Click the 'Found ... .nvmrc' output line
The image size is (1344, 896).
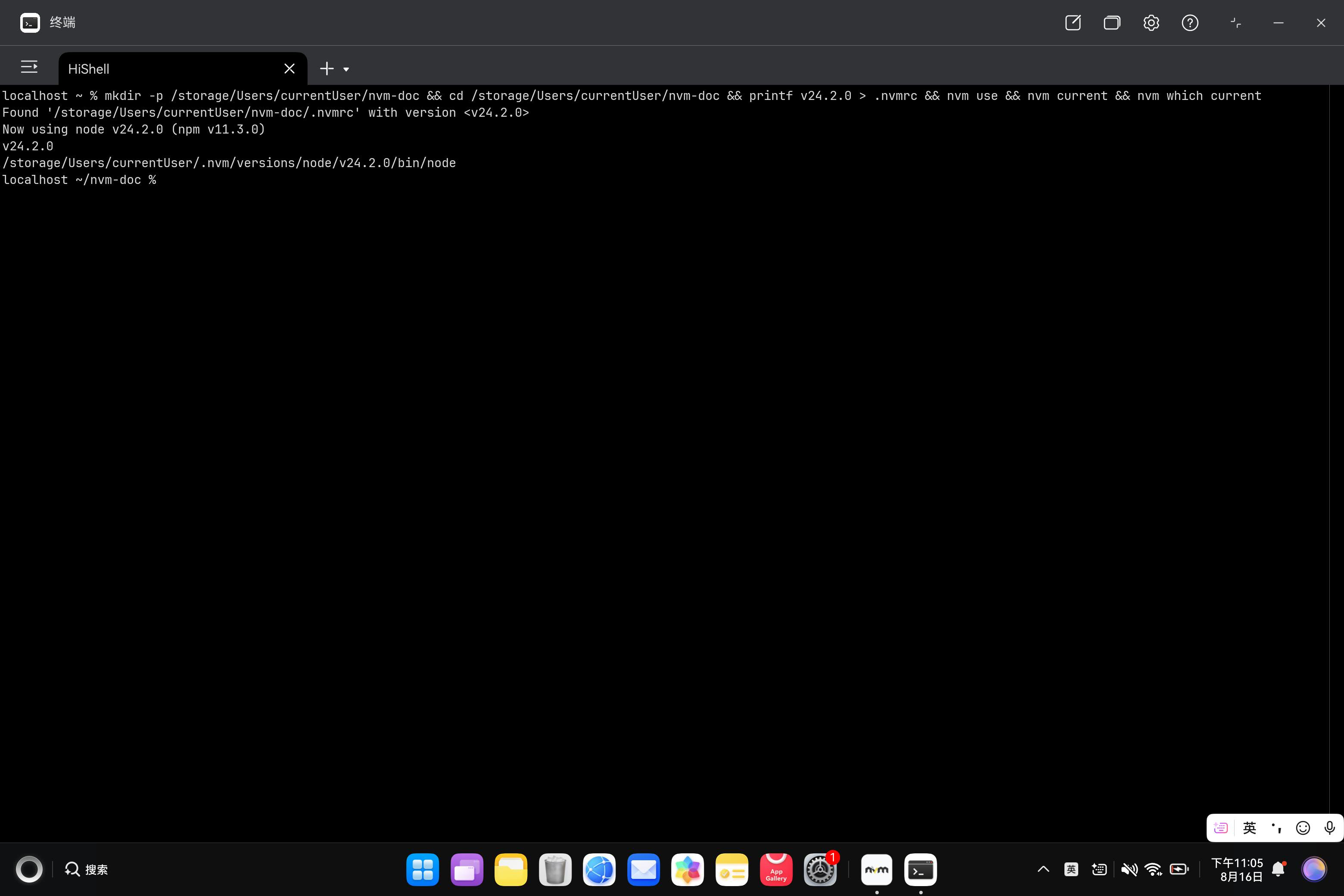coord(266,112)
